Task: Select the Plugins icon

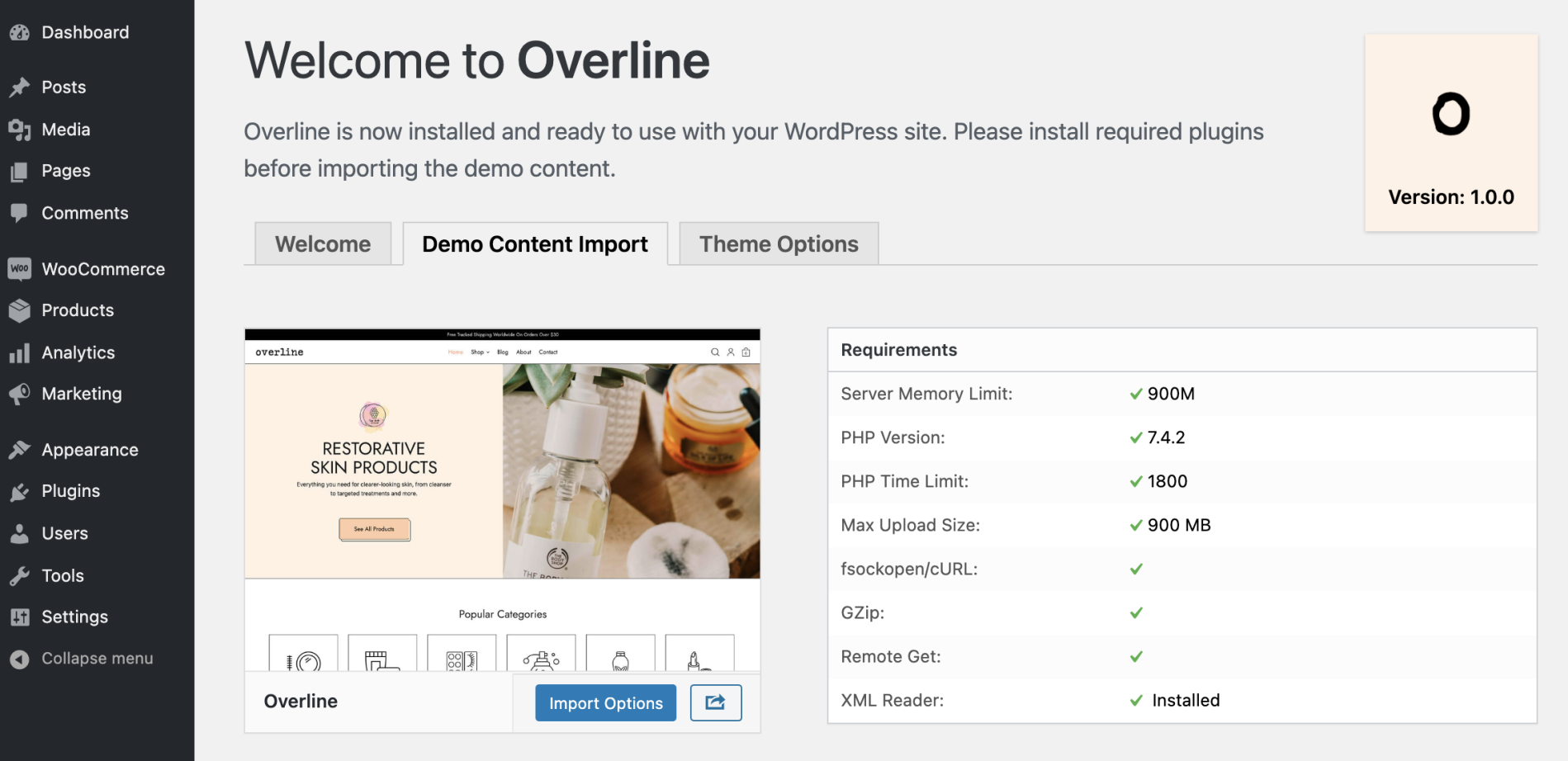Action: click(x=20, y=491)
